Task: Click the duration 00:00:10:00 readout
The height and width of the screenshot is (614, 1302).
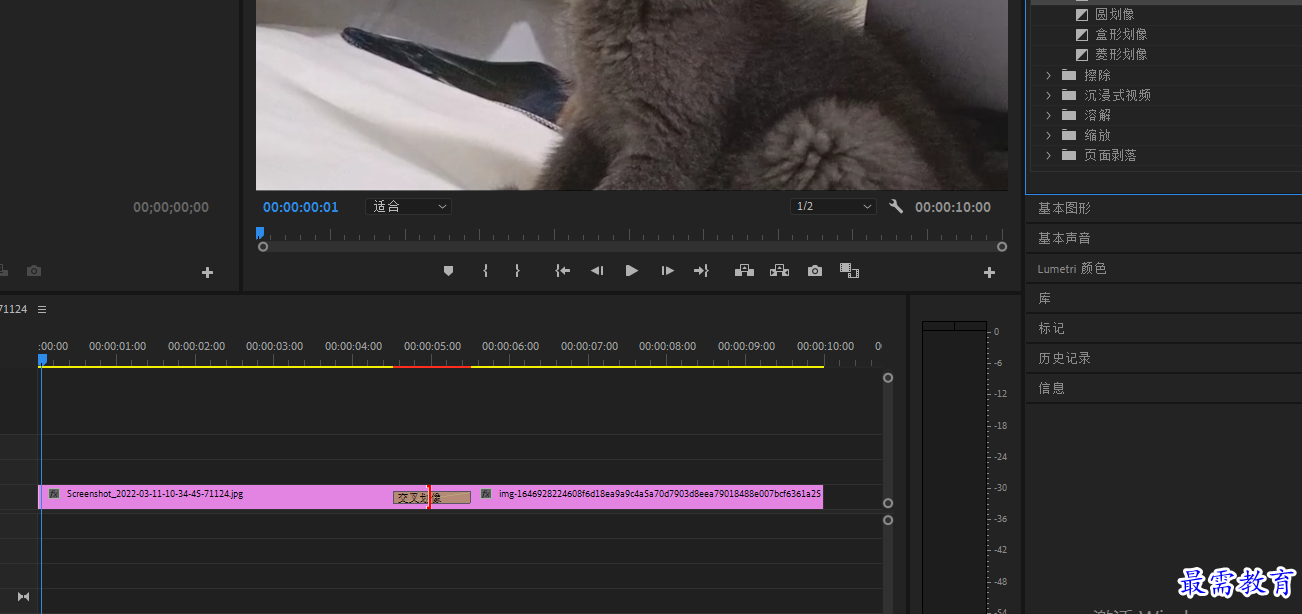Action: 953,207
